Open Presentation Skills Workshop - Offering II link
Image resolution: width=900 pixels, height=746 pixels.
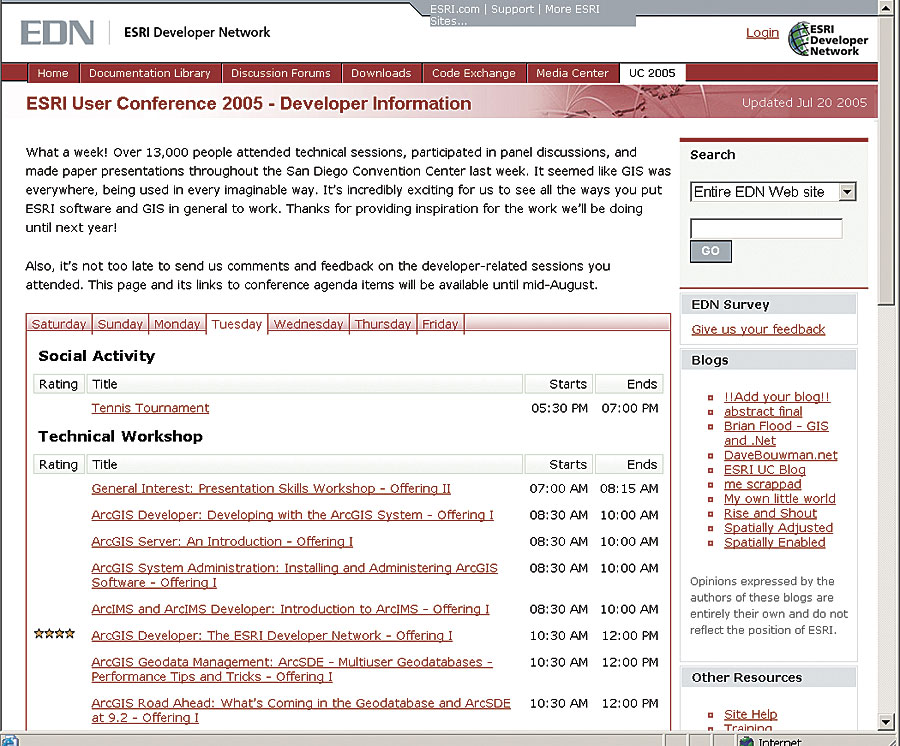271,488
